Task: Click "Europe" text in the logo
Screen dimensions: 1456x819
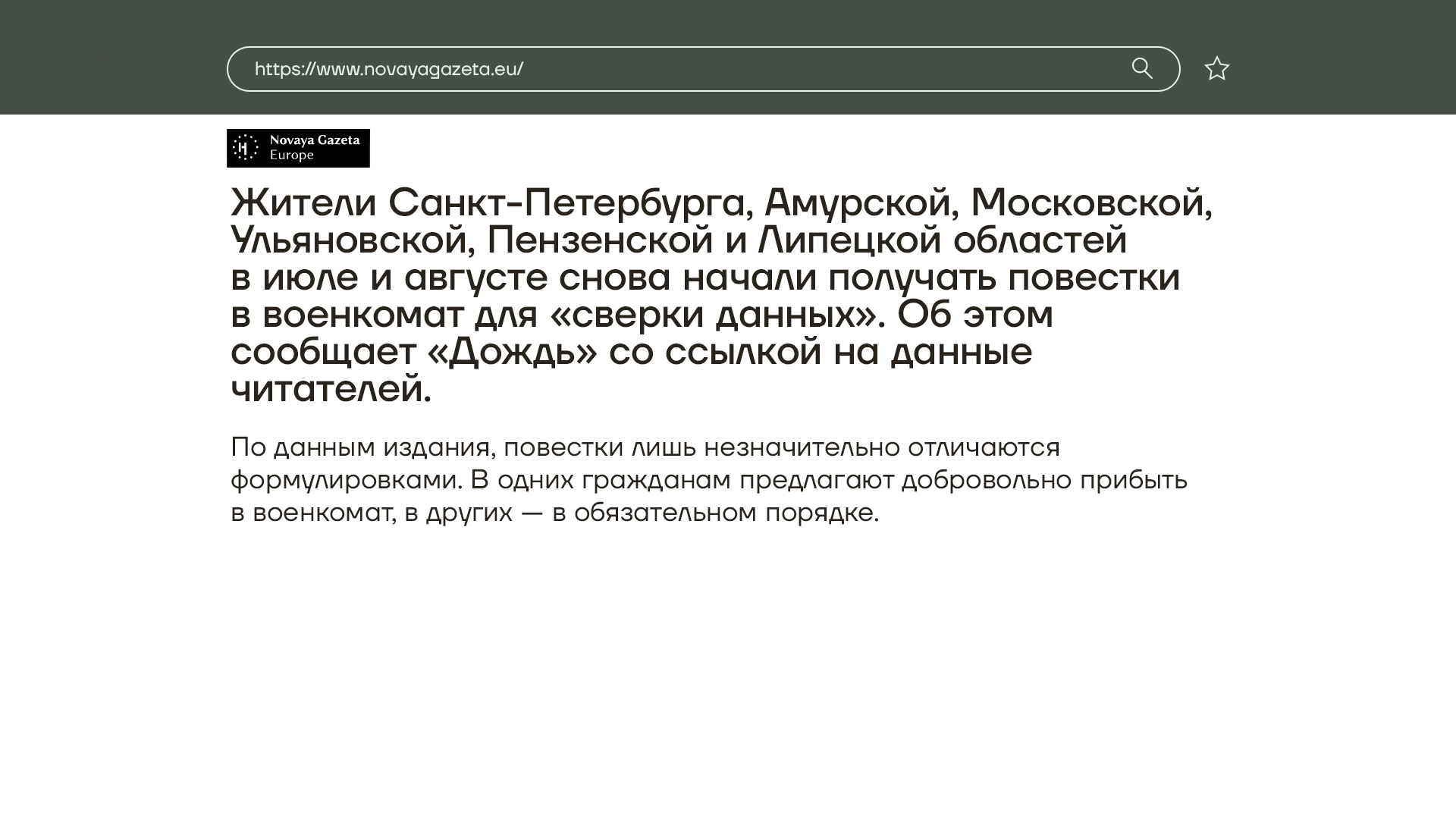Action: tap(292, 155)
